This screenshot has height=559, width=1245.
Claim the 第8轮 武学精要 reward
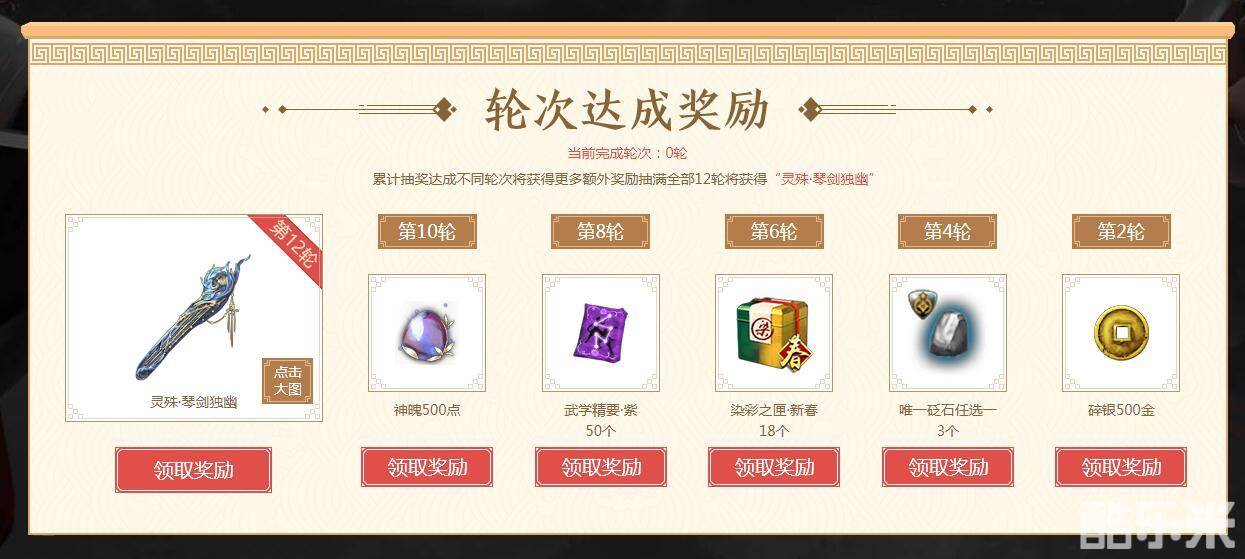point(601,467)
